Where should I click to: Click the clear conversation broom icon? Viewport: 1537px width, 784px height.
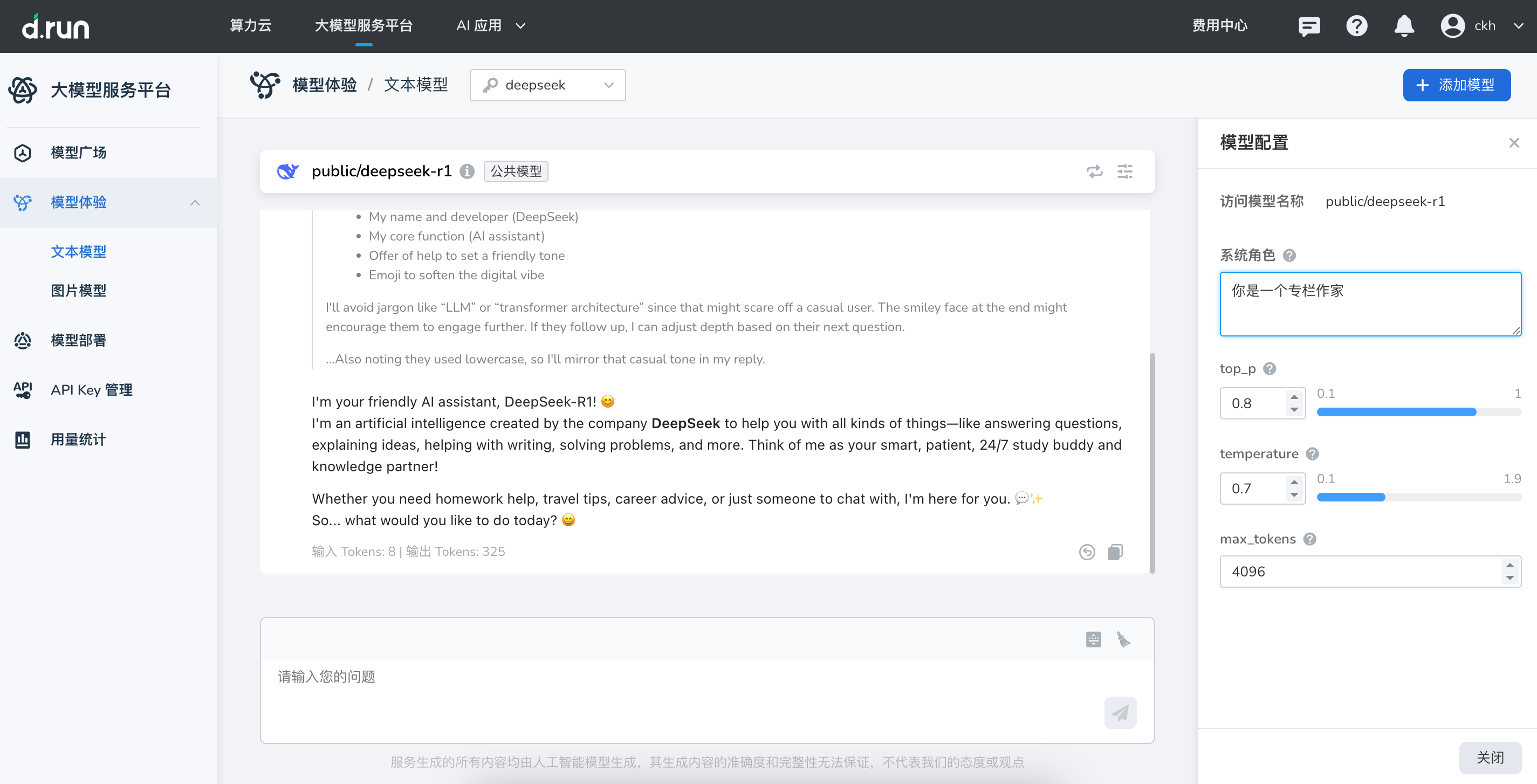coord(1123,639)
